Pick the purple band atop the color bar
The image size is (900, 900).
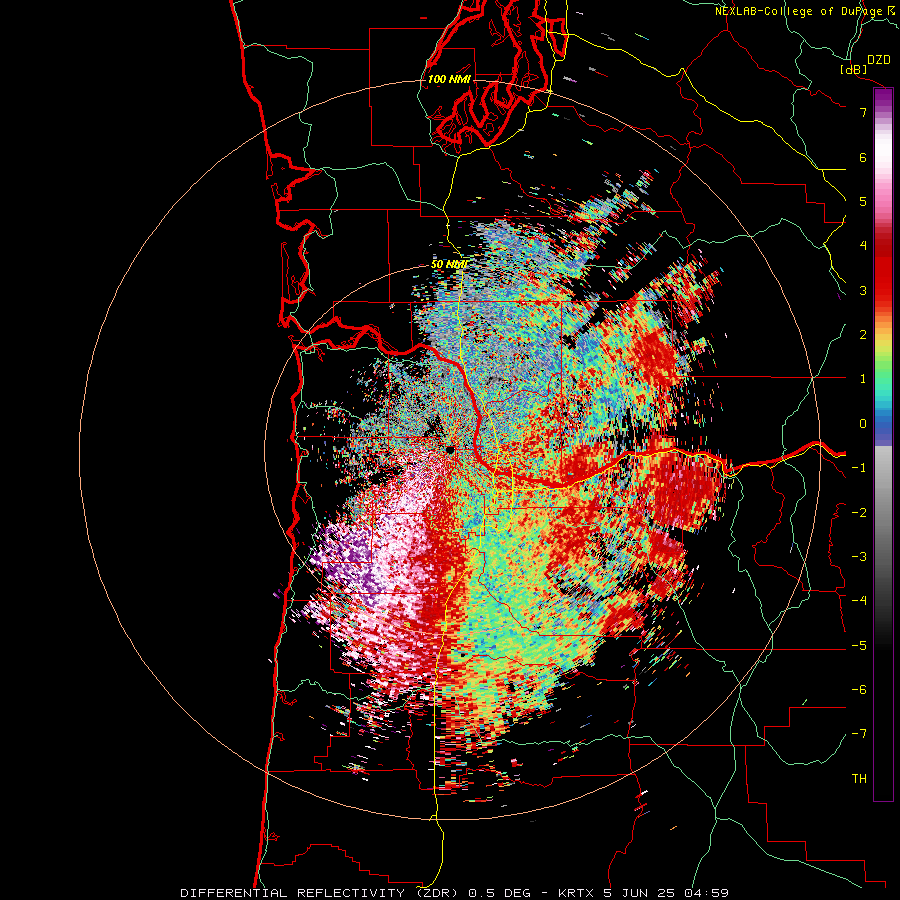[883, 98]
